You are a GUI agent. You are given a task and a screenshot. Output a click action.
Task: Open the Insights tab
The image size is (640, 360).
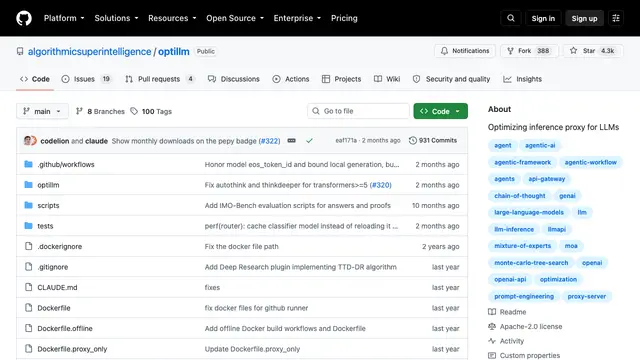(x=522, y=79)
